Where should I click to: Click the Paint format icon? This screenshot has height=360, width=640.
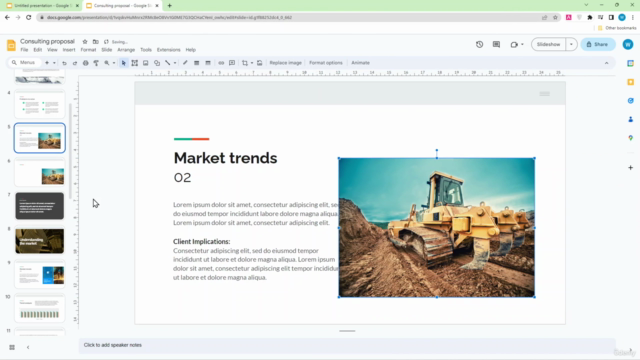coord(96,63)
